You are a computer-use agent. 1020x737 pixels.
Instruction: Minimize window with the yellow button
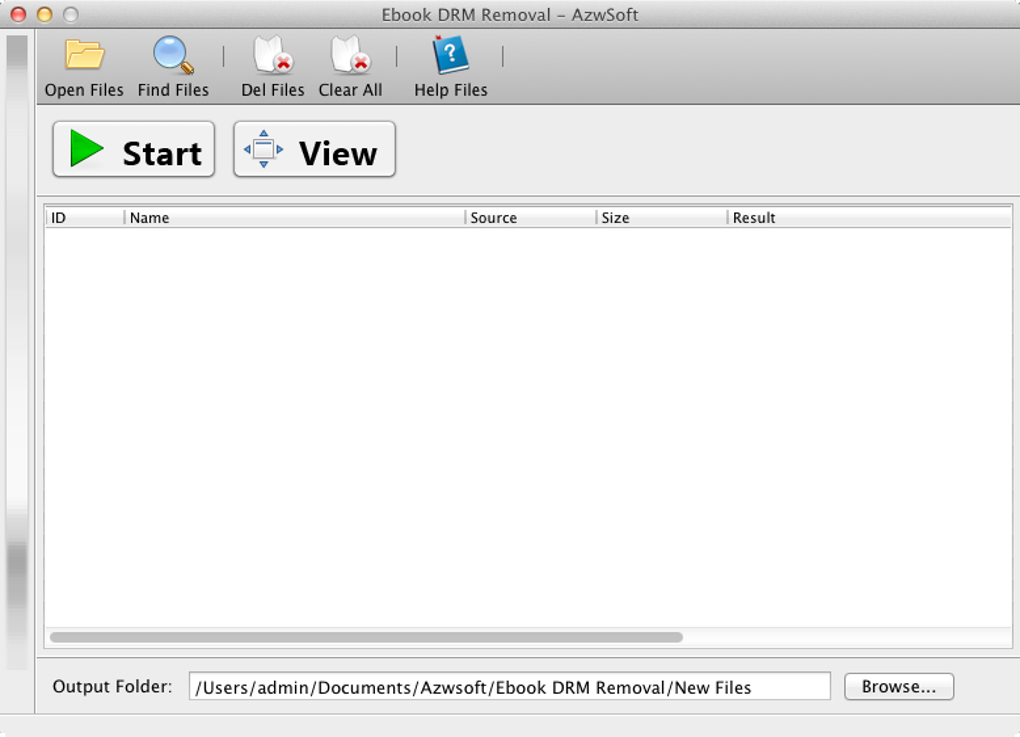(44, 14)
